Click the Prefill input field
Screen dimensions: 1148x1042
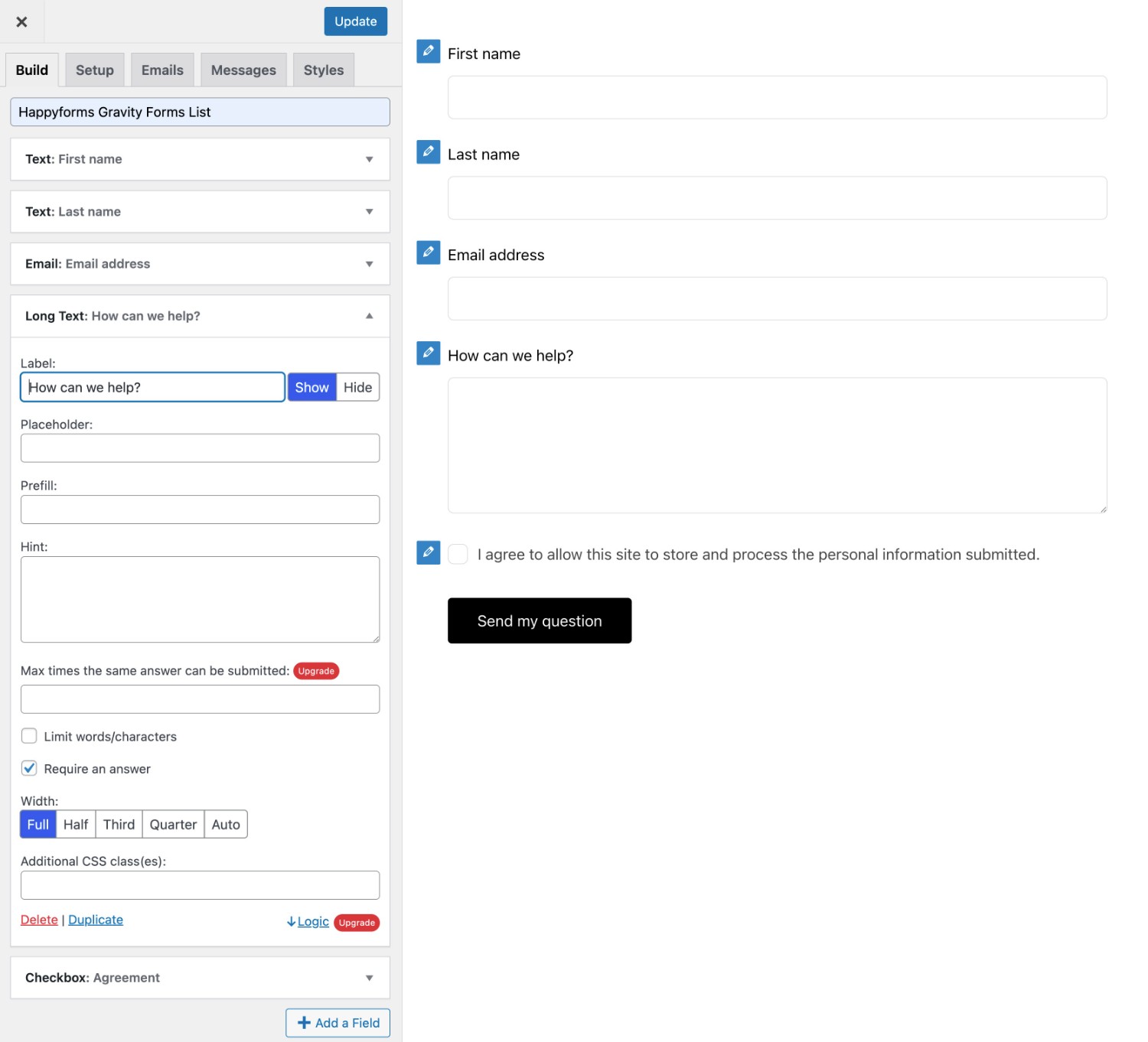point(200,510)
